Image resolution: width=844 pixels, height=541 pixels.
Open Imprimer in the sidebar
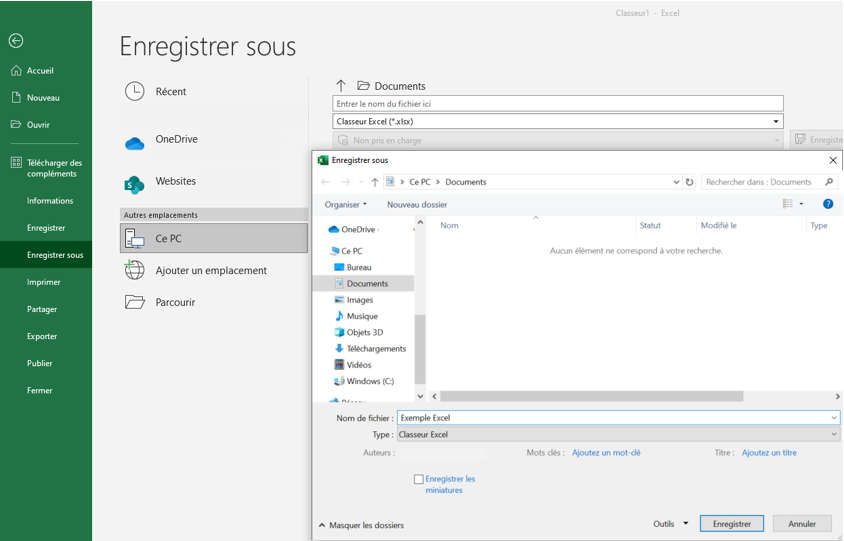tap(44, 282)
